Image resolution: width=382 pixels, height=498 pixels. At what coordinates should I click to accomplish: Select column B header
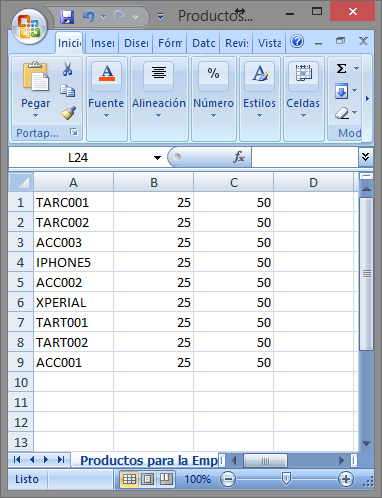(153, 182)
